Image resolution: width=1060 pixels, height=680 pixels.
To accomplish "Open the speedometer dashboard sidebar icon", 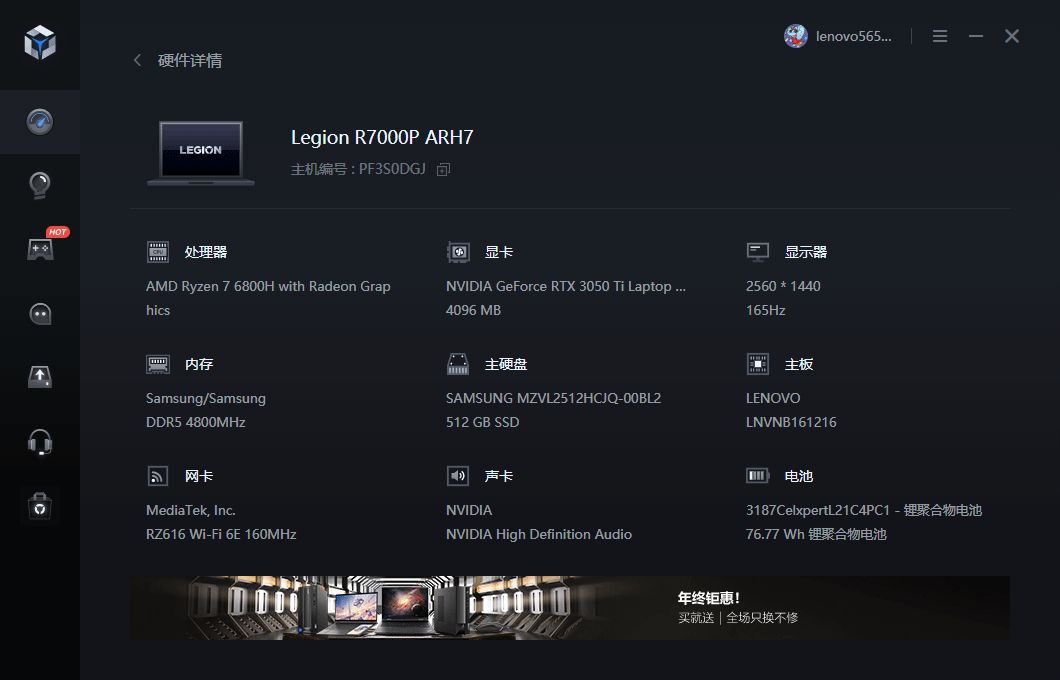I will [x=40, y=122].
